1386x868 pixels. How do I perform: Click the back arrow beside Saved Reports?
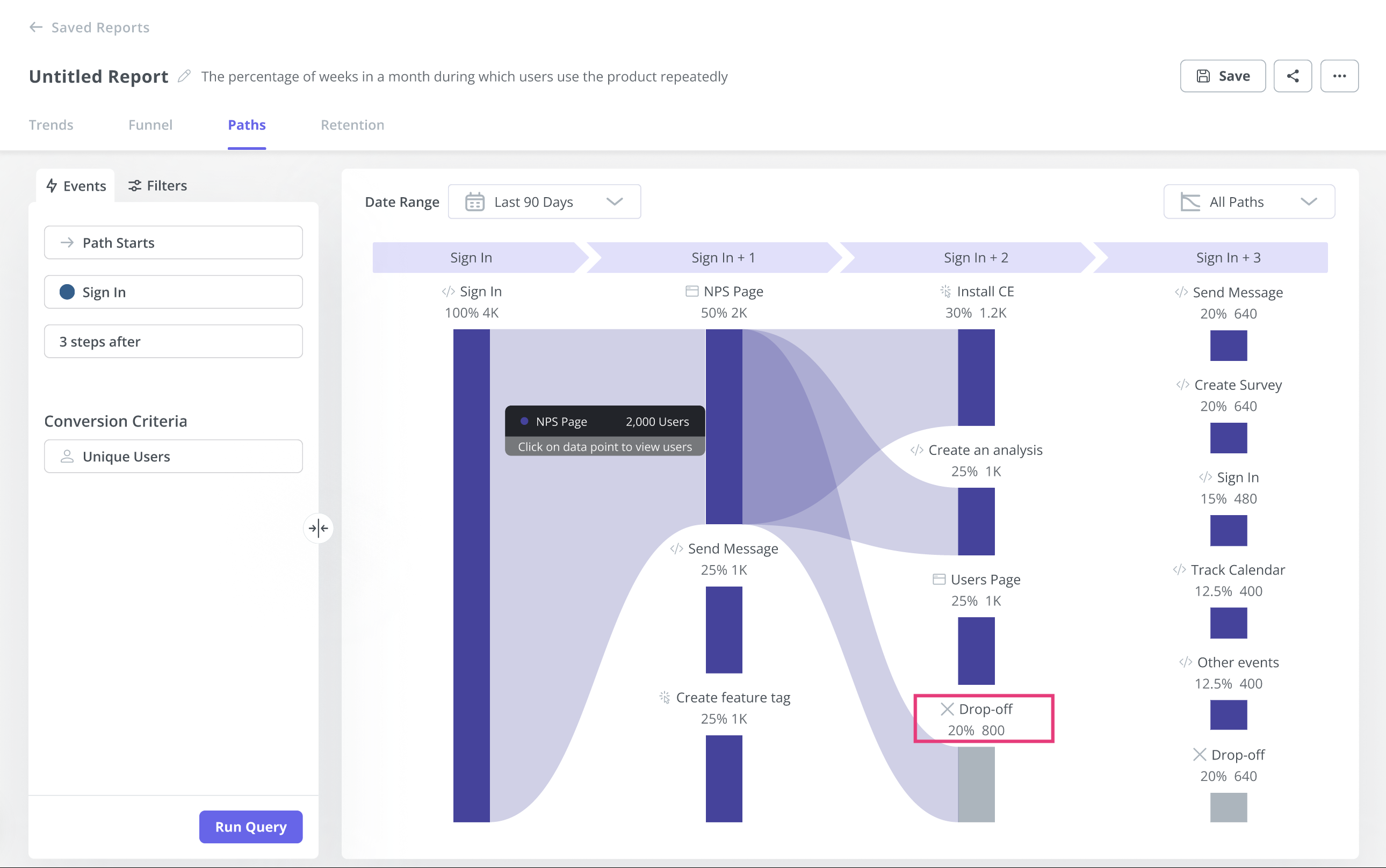tap(35, 27)
